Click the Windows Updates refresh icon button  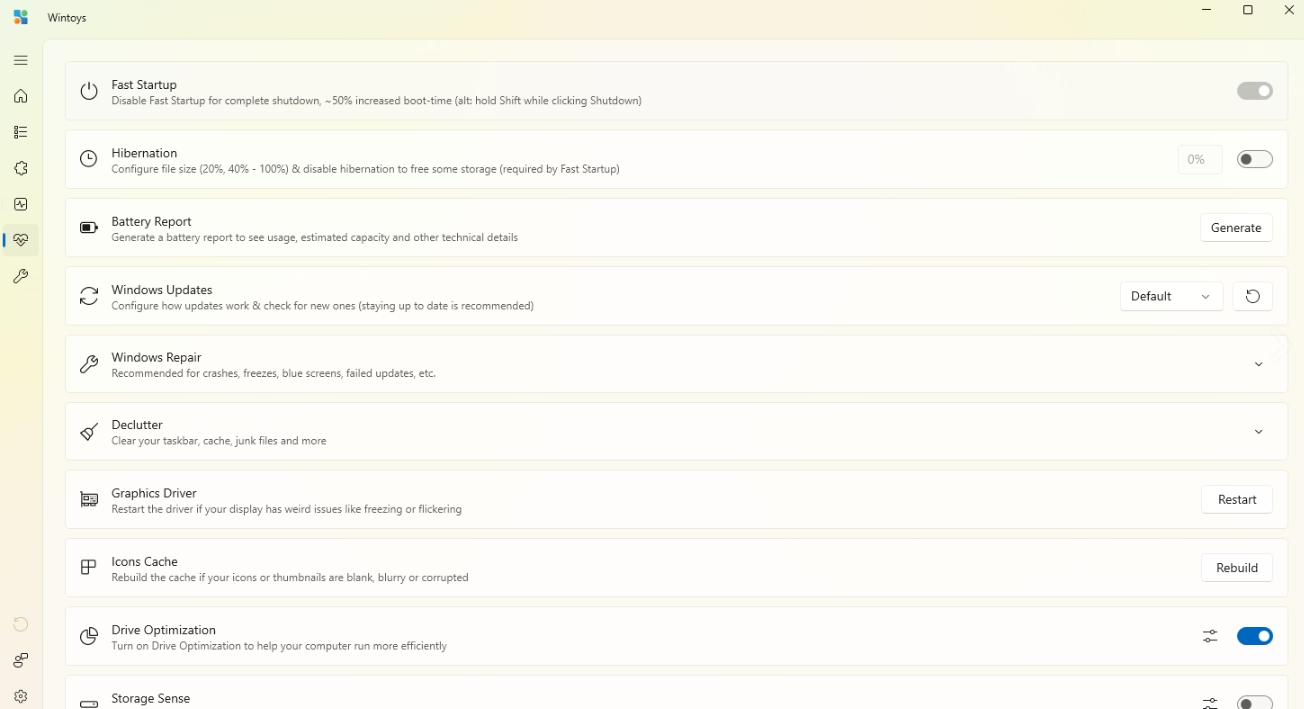pyautogui.click(x=1252, y=296)
